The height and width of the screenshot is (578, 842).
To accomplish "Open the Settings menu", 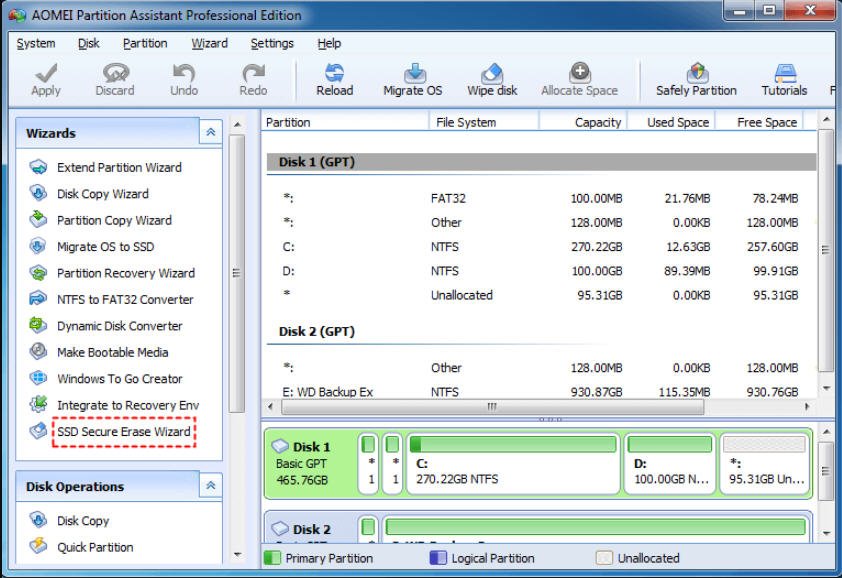I will [272, 44].
